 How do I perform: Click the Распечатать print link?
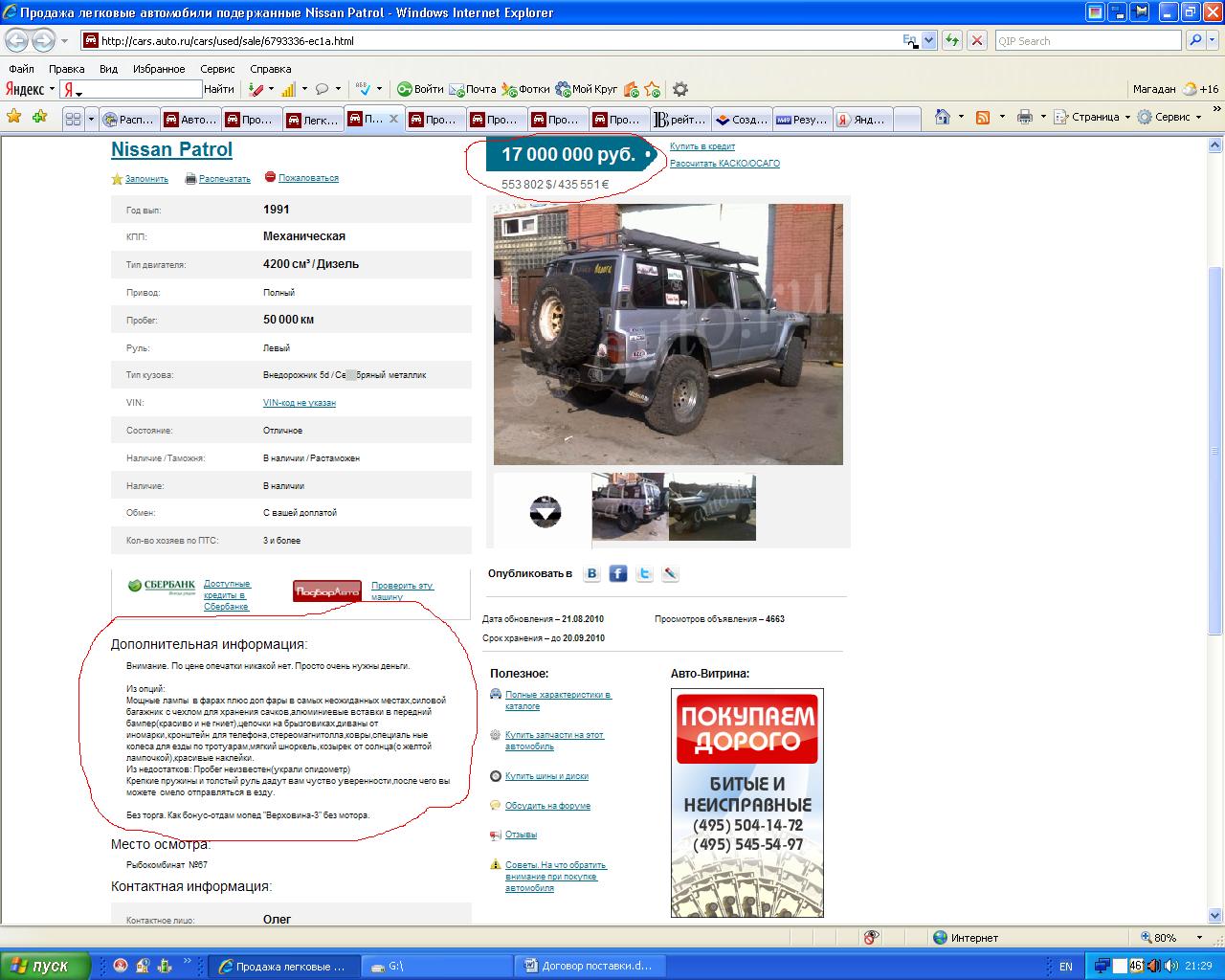click(x=224, y=179)
